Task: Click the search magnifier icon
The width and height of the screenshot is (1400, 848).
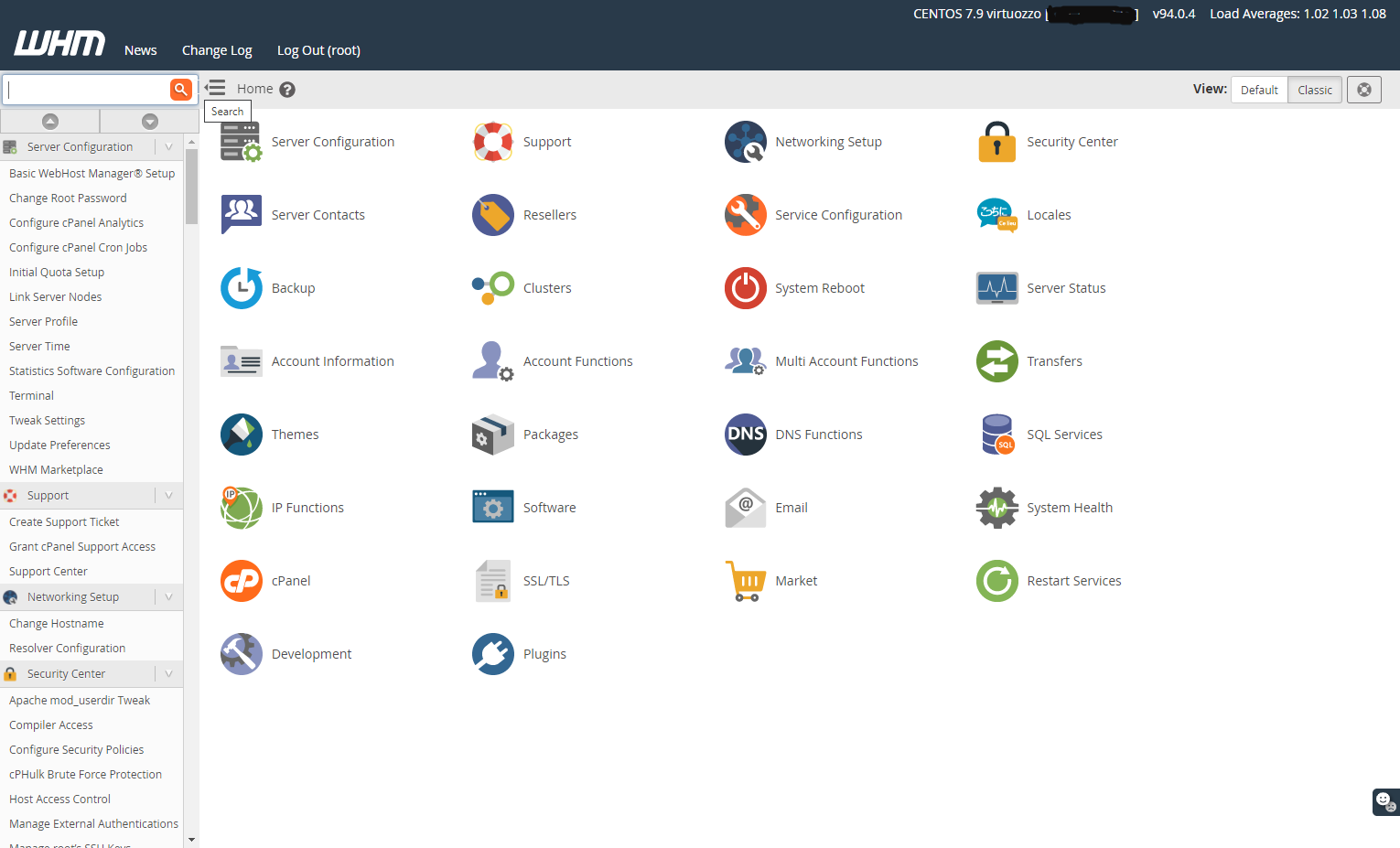Action: [x=180, y=89]
